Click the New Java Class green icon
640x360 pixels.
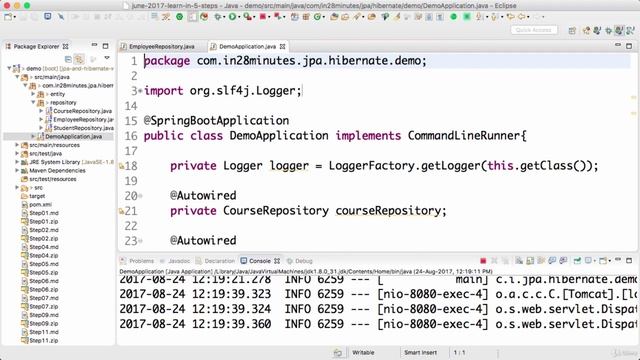coord(317,17)
